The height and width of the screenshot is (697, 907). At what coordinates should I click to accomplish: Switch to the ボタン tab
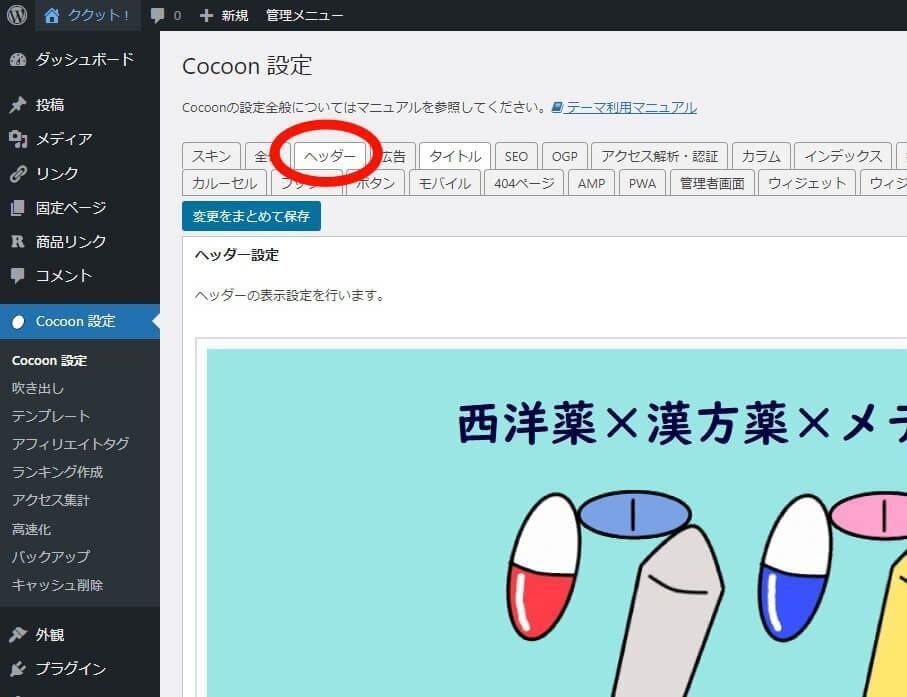coord(375,183)
